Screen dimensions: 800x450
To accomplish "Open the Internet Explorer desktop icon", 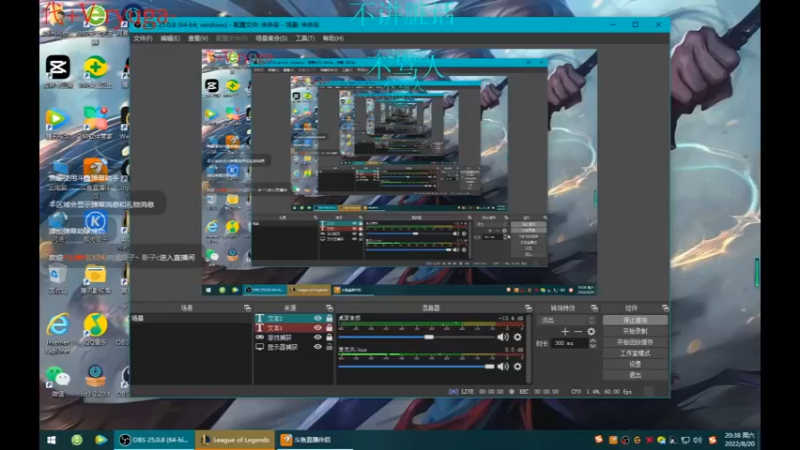I will click(x=58, y=333).
